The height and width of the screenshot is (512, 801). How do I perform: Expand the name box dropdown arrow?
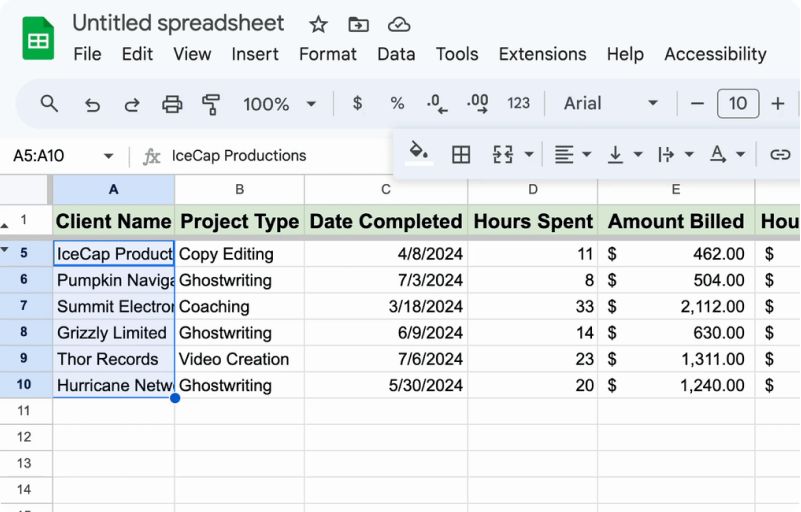[x=109, y=156]
